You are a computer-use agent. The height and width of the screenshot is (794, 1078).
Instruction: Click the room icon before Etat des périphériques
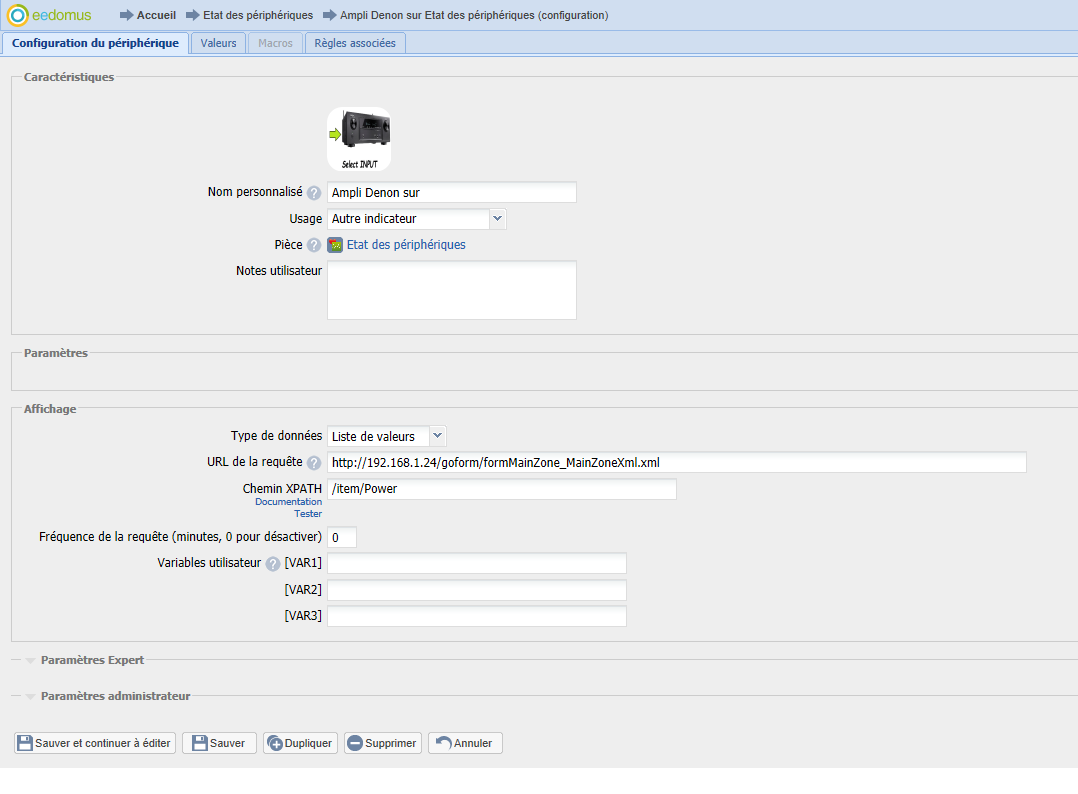click(x=335, y=245)
